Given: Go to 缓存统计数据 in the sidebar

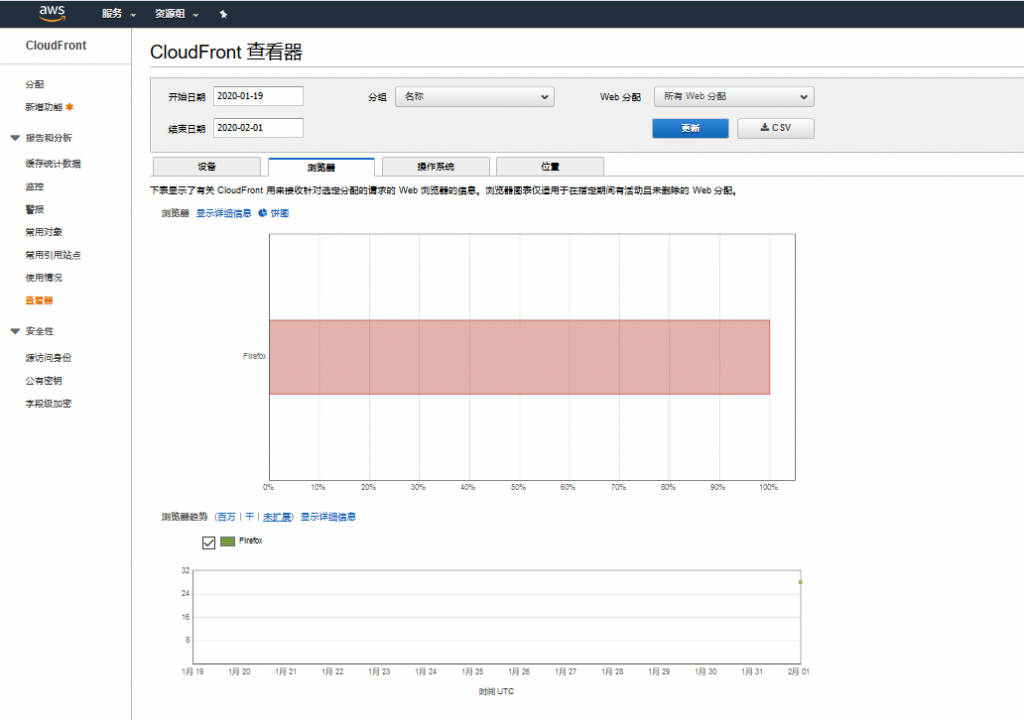Looking at the screenshot, I should (x=53, y=164).
